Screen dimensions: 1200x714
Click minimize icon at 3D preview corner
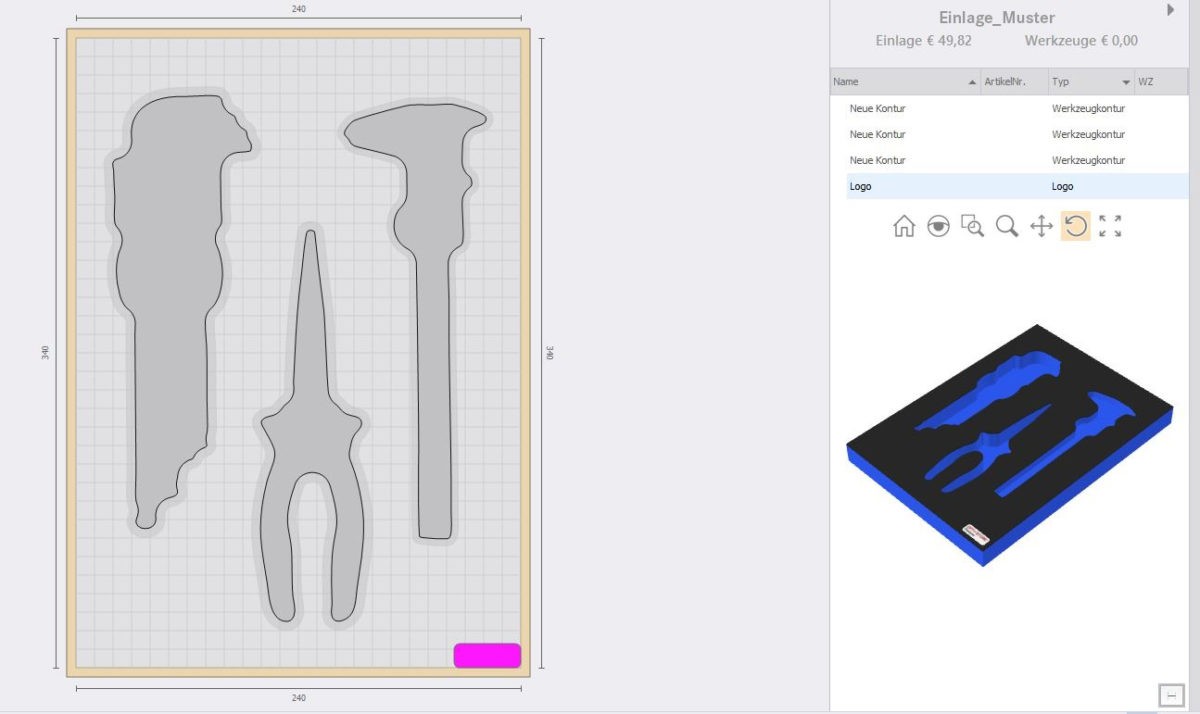[1170, 694]
